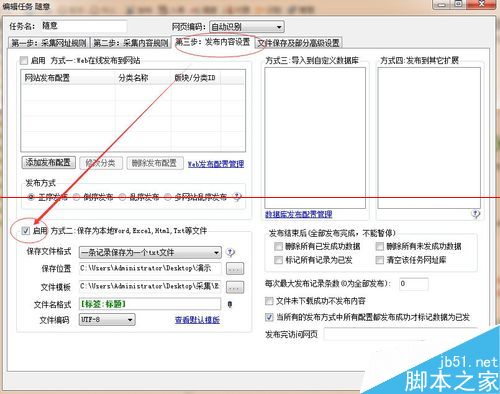Screen dimensions: 500x394
Task: Select 多网站乱序发布 radio button
Action: coord(168,197)
